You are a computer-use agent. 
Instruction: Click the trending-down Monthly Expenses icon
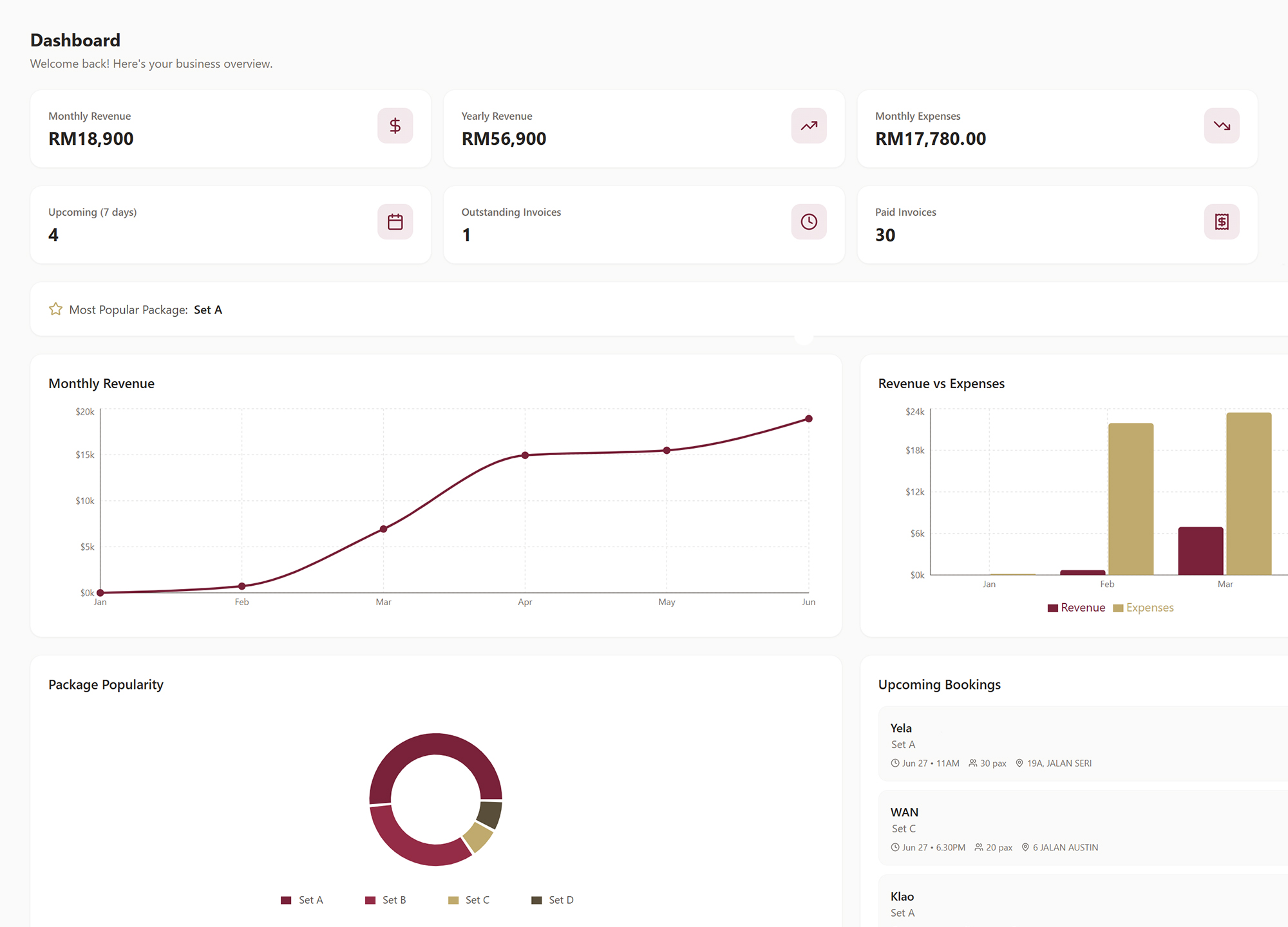pyautogui.click(x=1222, y=126)
